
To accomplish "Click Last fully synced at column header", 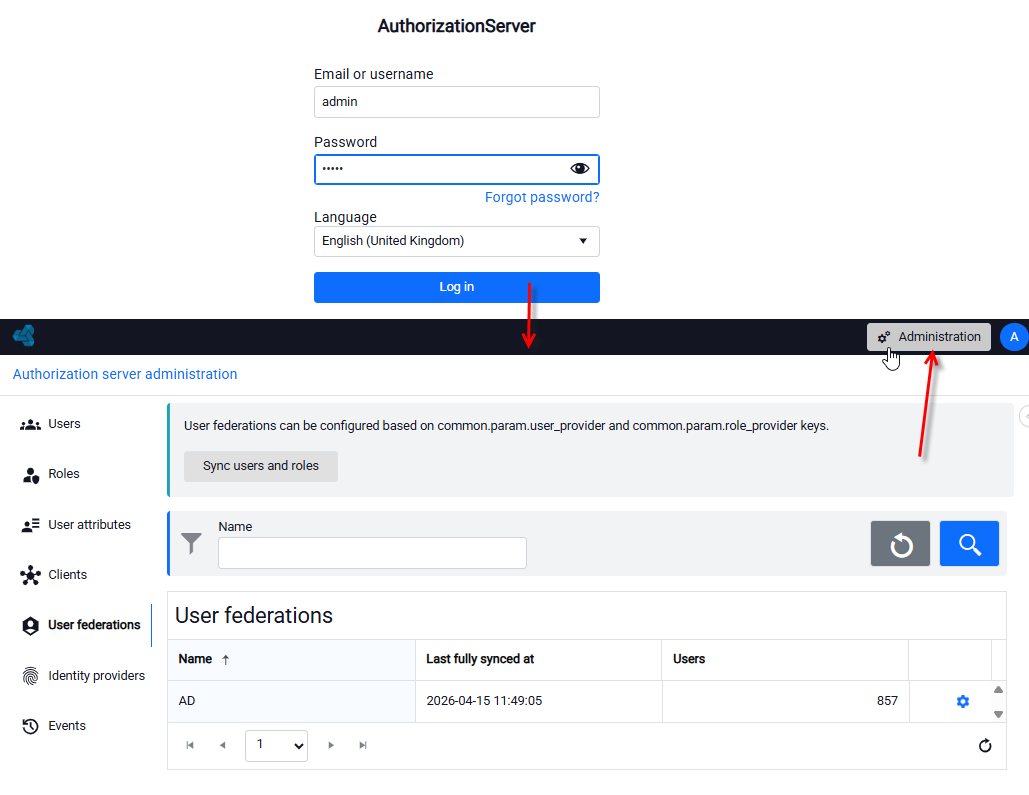I will pyautogui.click(x=538, y=659).
